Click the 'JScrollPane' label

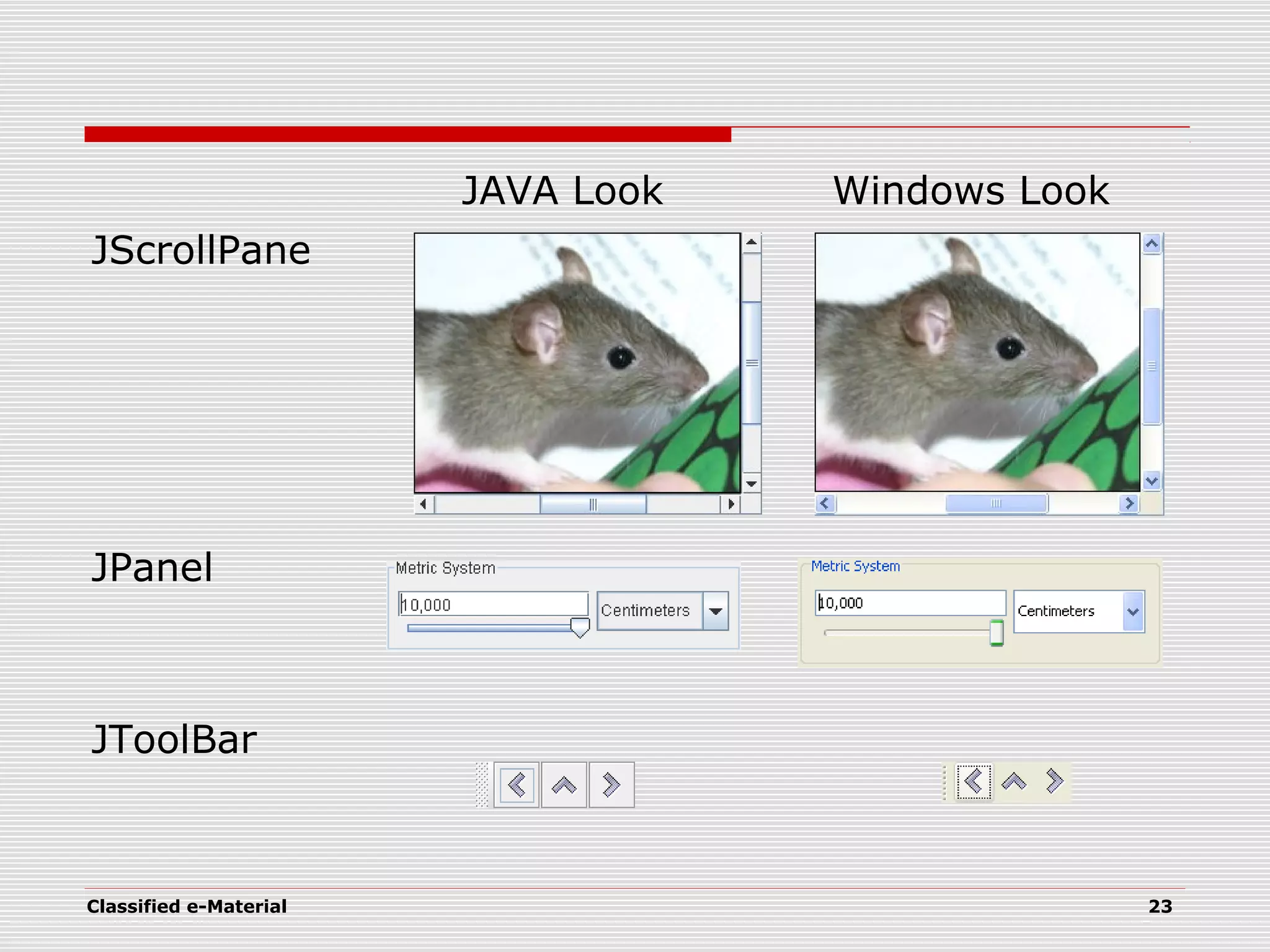(x=200, y=251)
